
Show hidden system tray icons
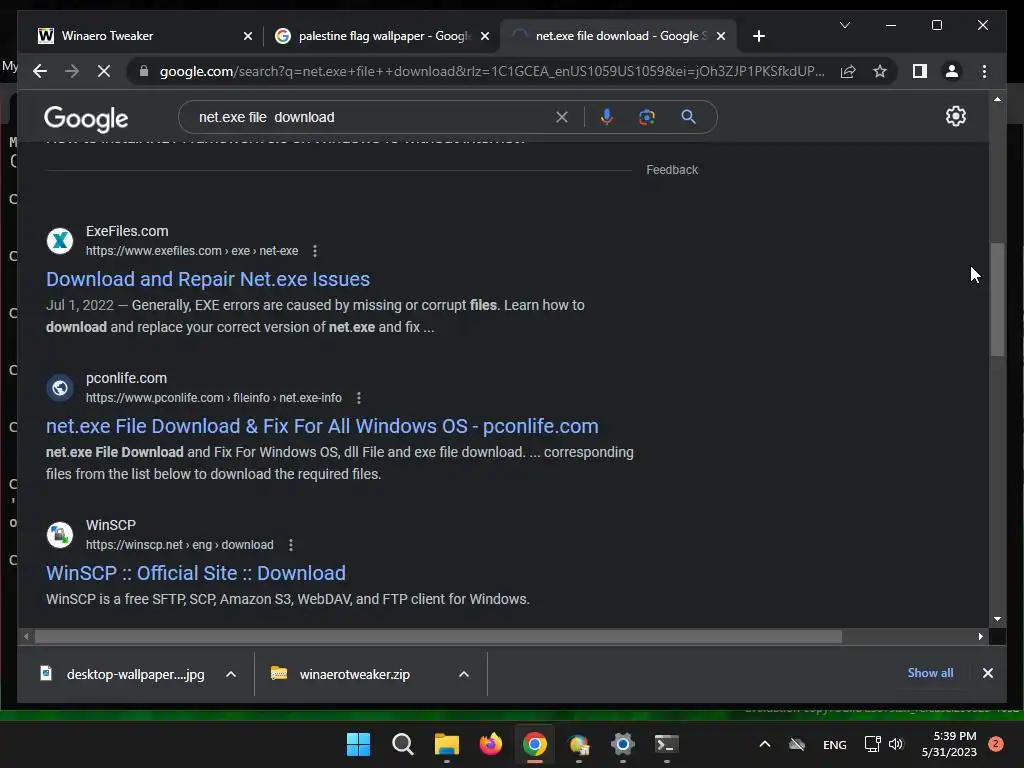(x=765, y=744)
